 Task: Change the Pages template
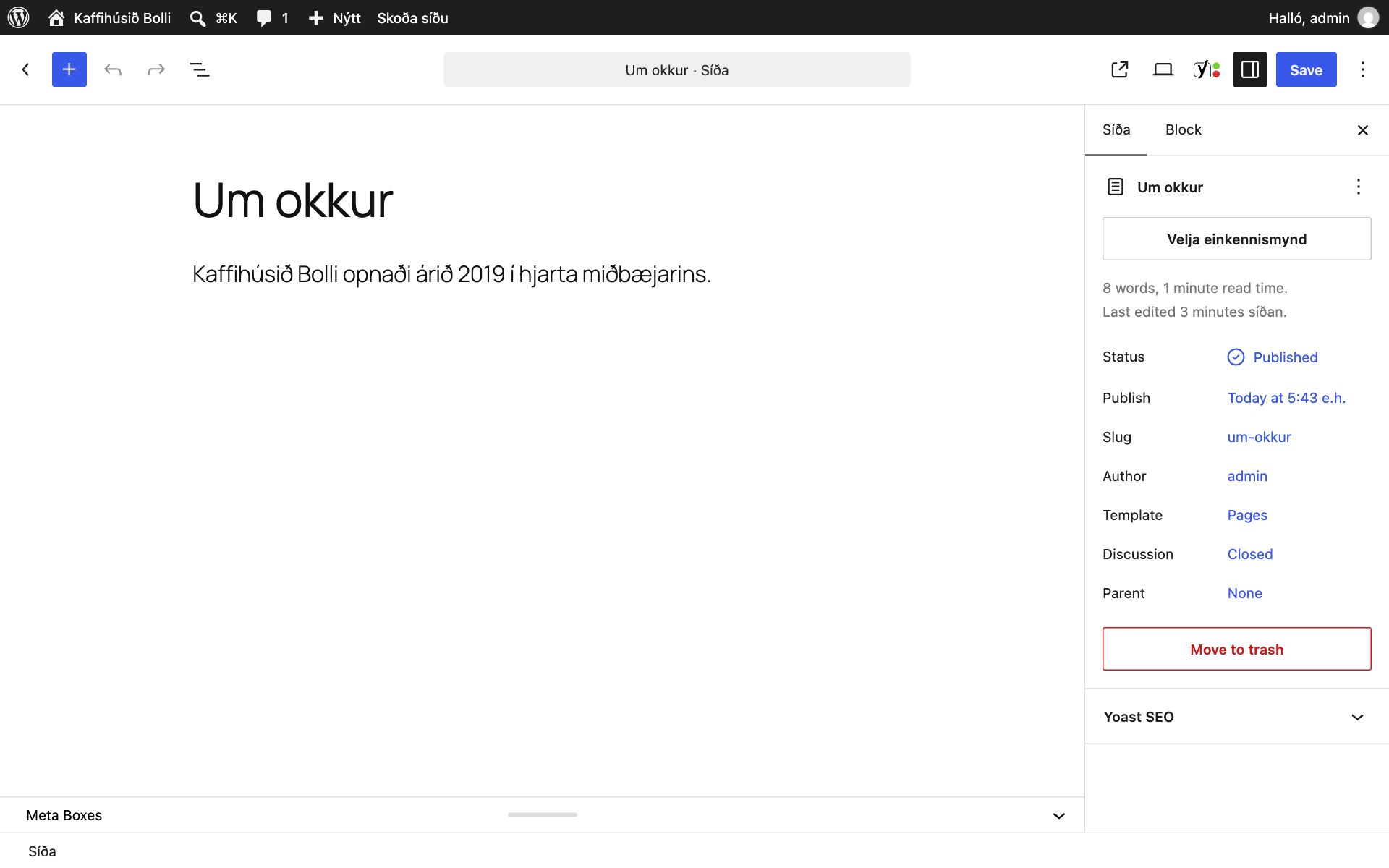pyautogui.click(x=1247, y=515)
